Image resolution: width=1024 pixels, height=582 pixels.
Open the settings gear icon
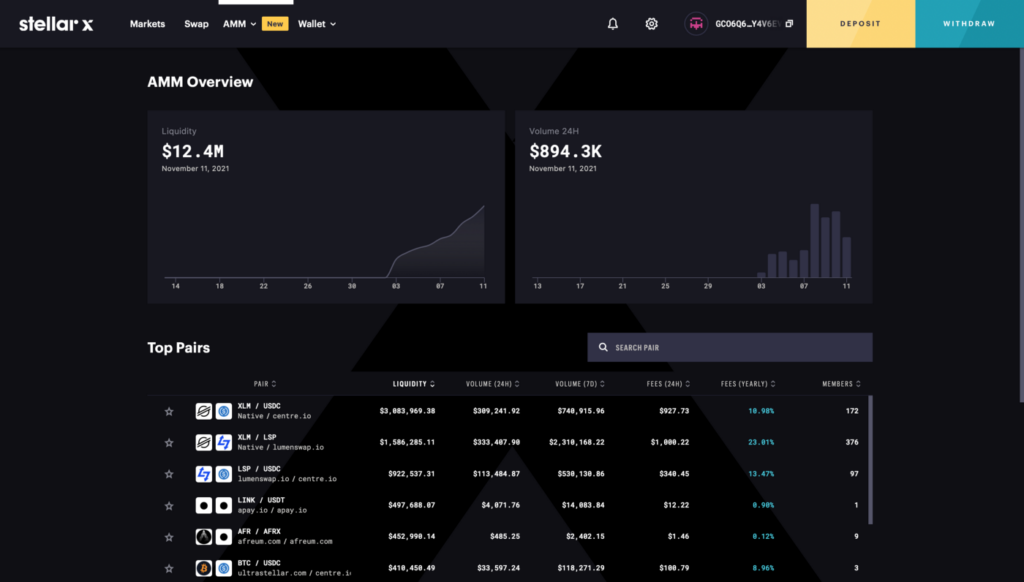click(652, 24)
